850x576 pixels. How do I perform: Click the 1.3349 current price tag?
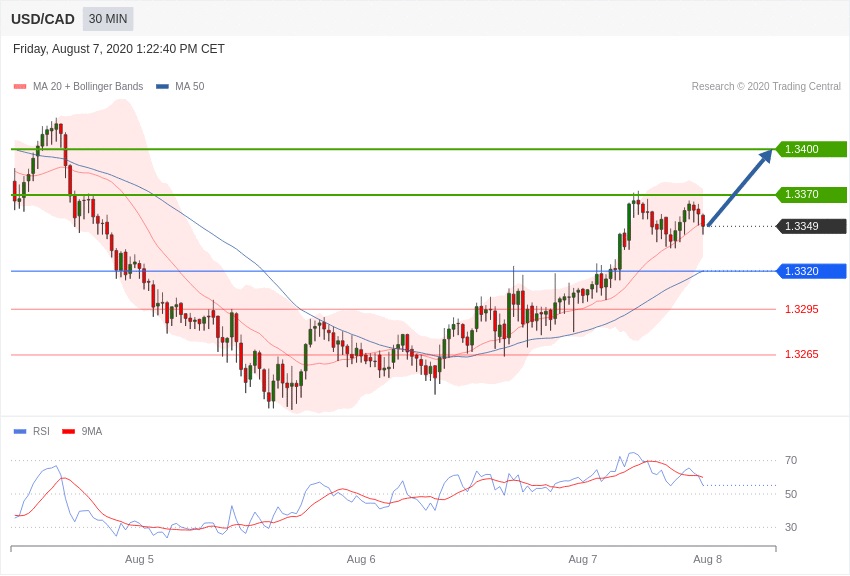tap(812, 226)
